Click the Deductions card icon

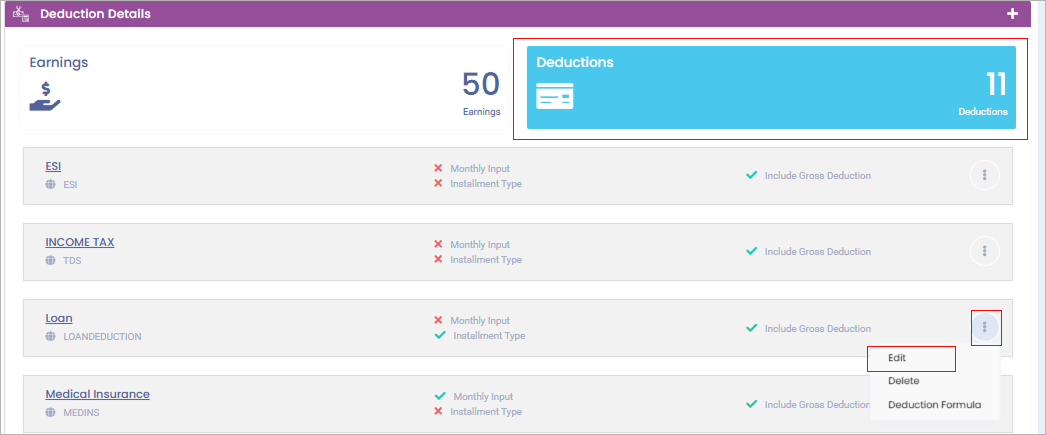tap(554, 96)
